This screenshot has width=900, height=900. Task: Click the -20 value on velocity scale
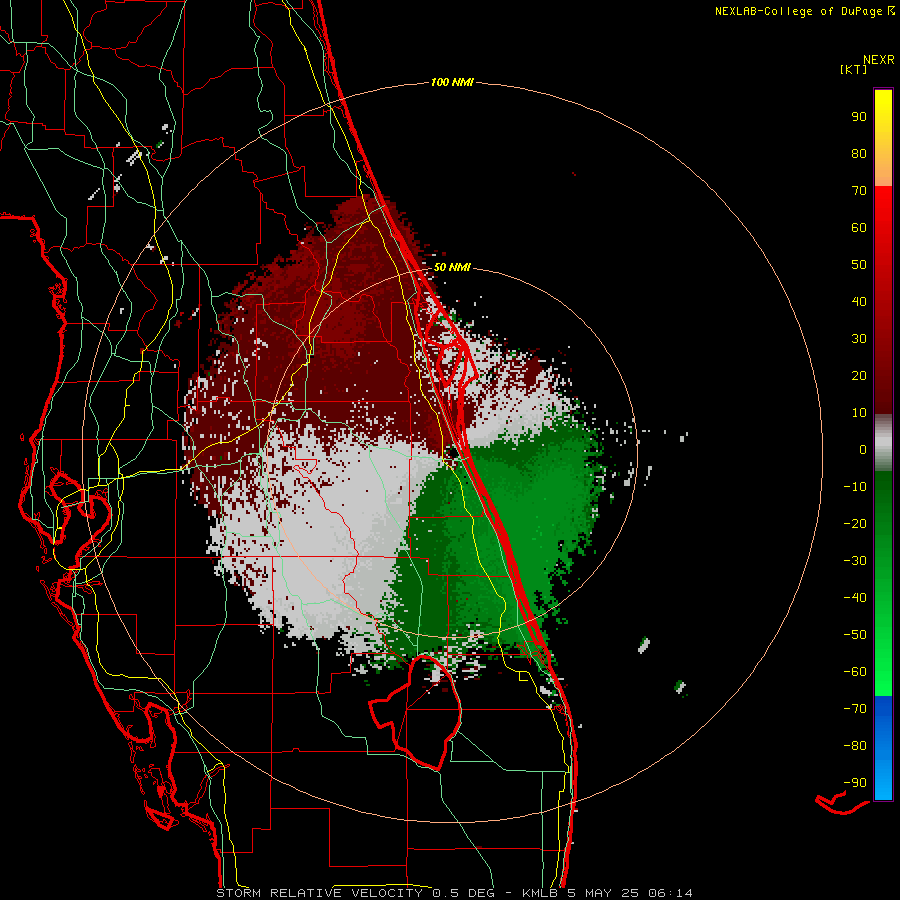click(855, 524)
